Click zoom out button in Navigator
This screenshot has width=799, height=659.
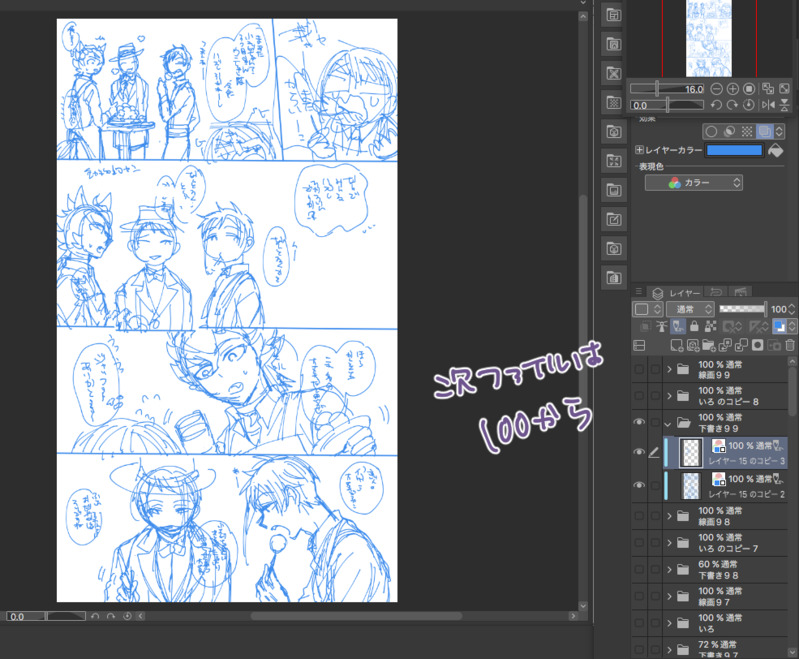point(716,89)
